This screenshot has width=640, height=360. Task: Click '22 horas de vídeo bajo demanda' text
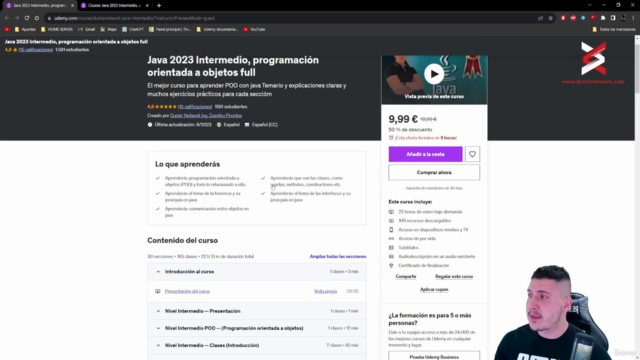coord(430,212)
